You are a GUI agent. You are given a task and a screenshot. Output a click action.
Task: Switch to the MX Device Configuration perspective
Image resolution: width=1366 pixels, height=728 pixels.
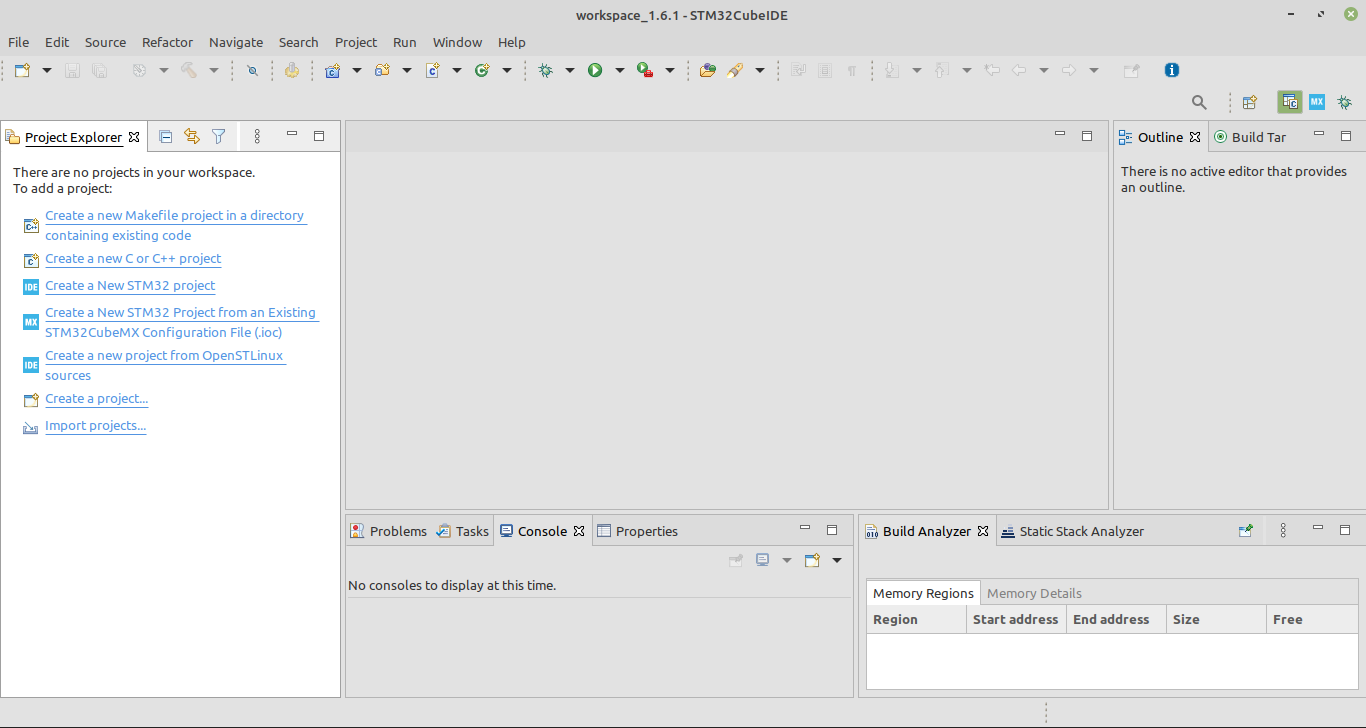tap(1317, 102)
